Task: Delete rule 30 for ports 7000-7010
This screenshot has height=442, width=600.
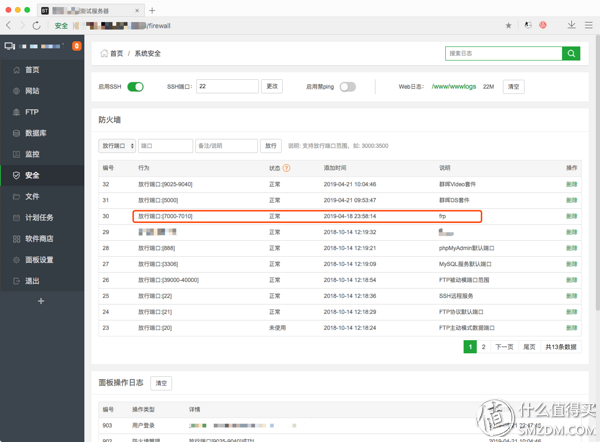Action: click(572, 216)
